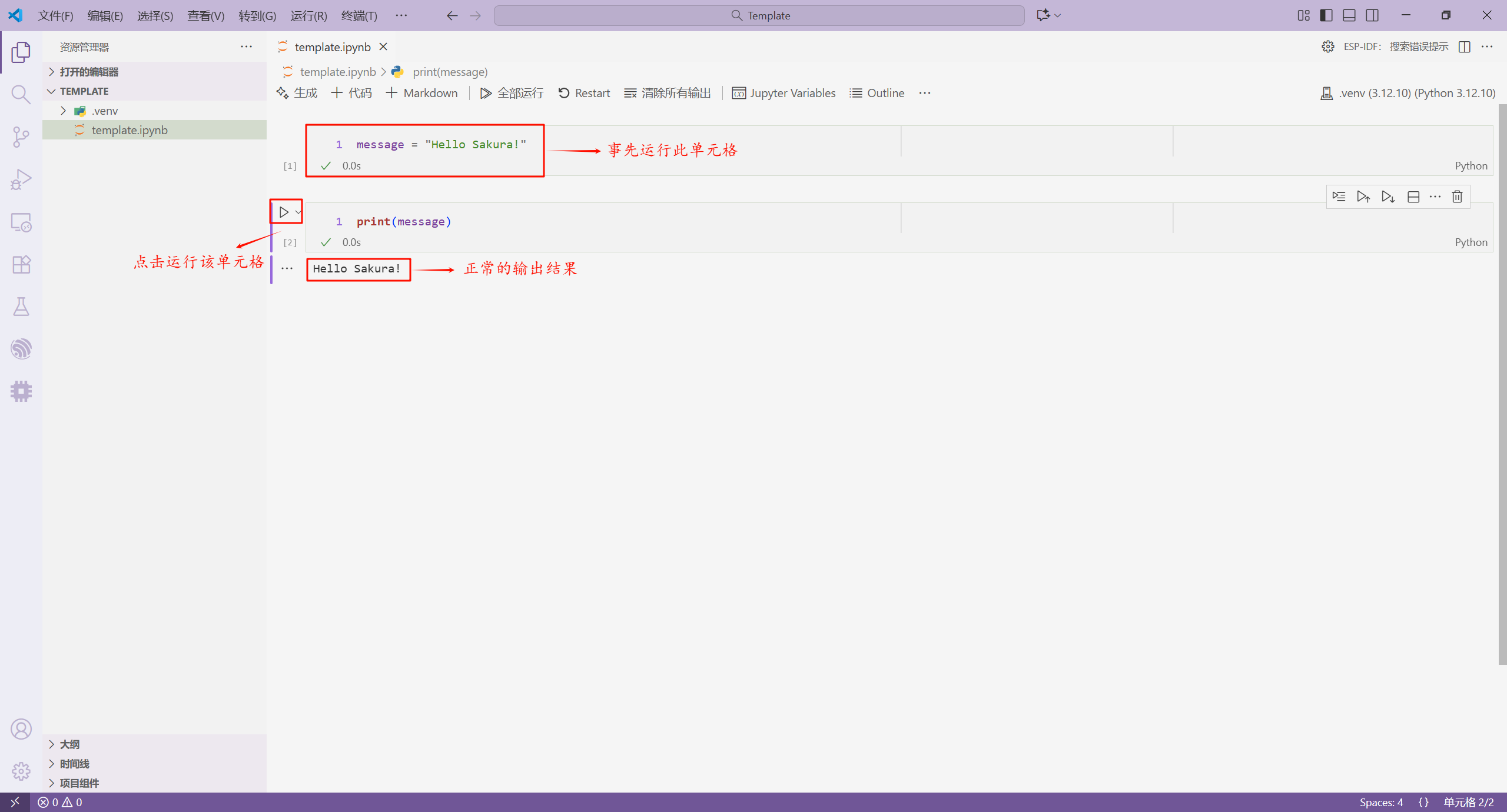Open the Source Control view

[21, 137]
